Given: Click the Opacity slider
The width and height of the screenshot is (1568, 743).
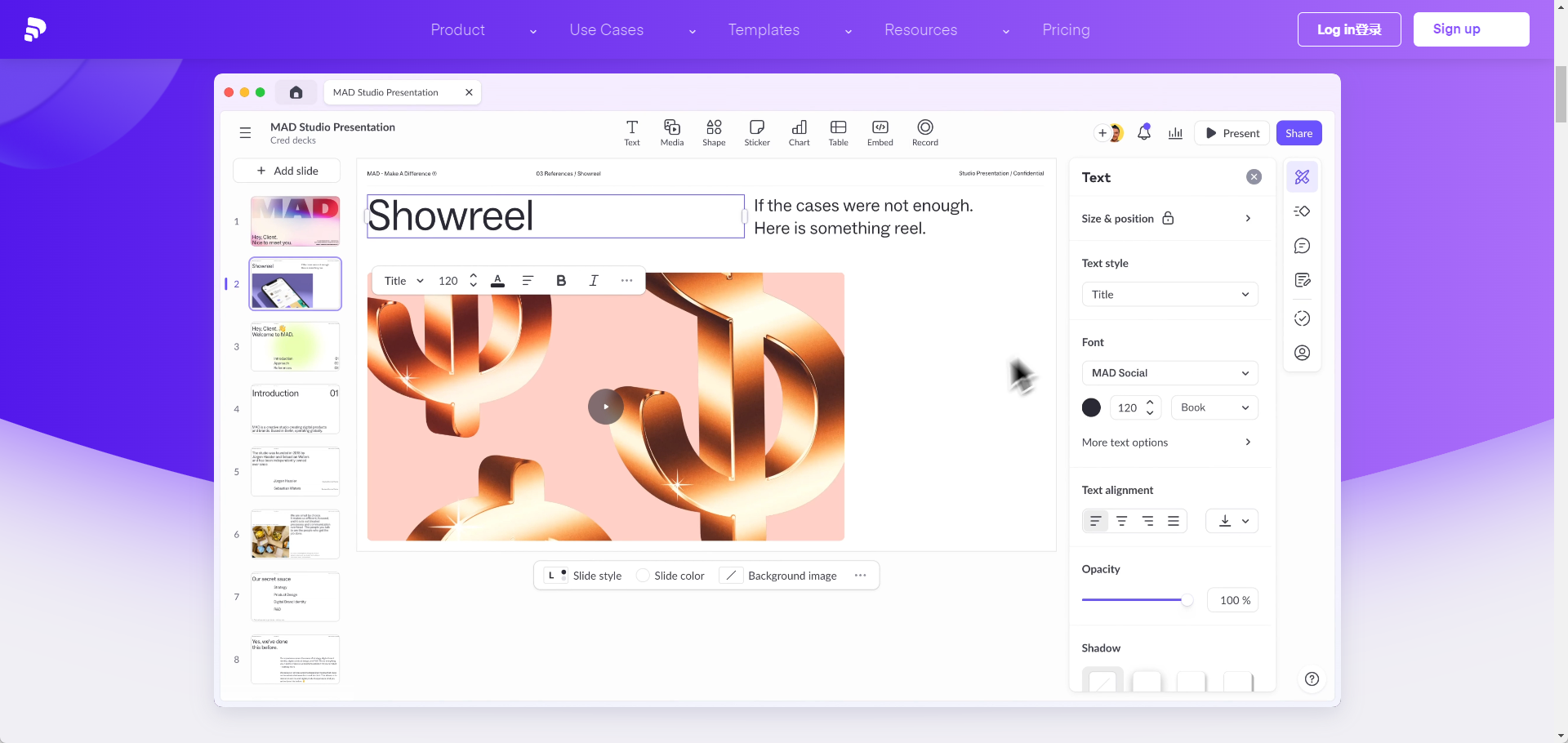Looking at the screenshot, I should click(1138, 600).
